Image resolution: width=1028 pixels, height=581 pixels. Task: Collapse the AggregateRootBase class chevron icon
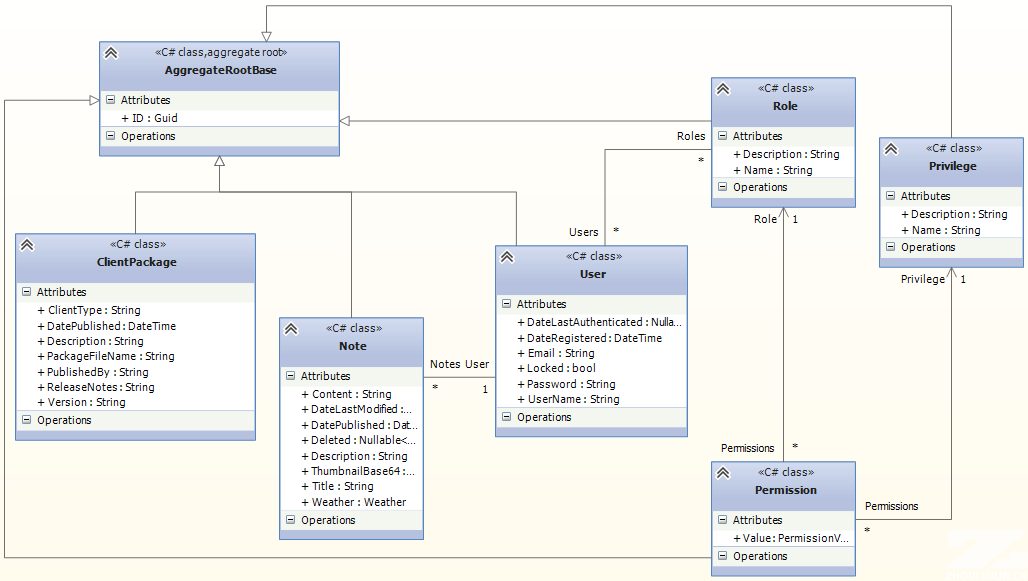pyautogui.click(x=111, y=53)
